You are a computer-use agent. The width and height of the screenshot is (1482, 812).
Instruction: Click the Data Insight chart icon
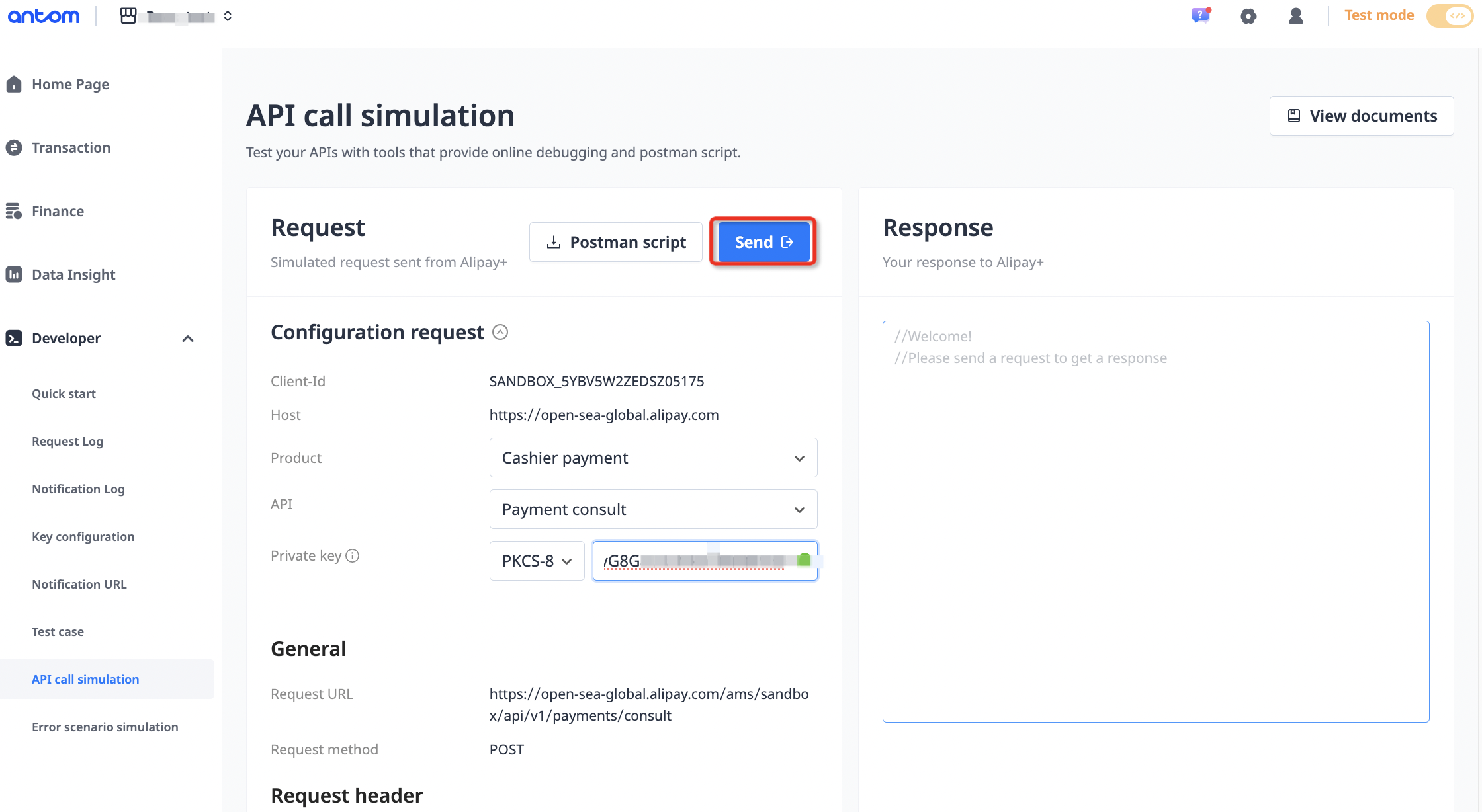pyautogui.click(x=14, y=274)
